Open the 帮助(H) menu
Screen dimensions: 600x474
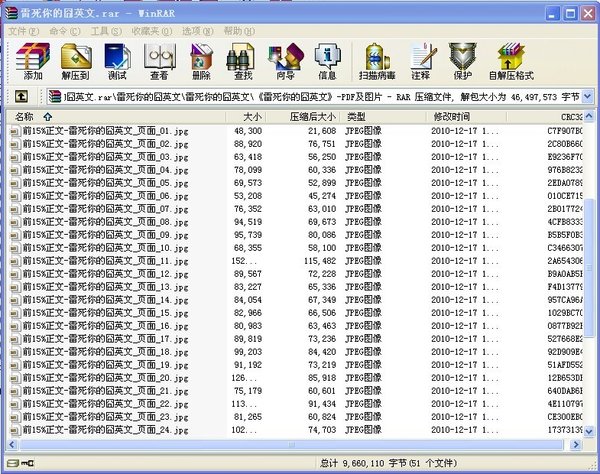[239, 31]
